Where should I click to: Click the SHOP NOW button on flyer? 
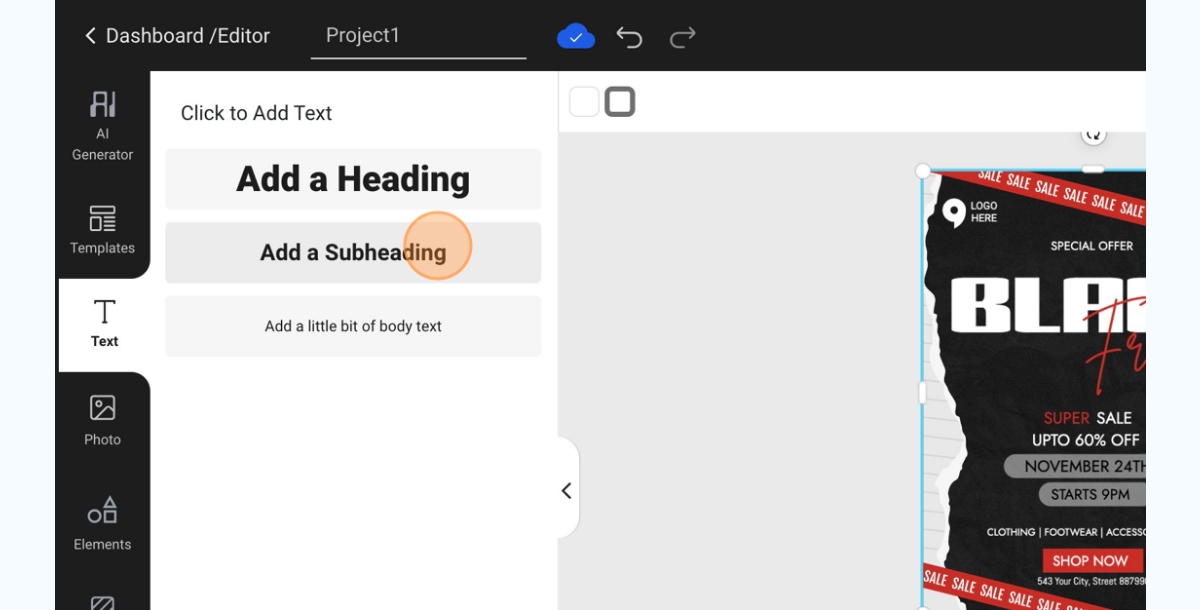point(1090,561)
